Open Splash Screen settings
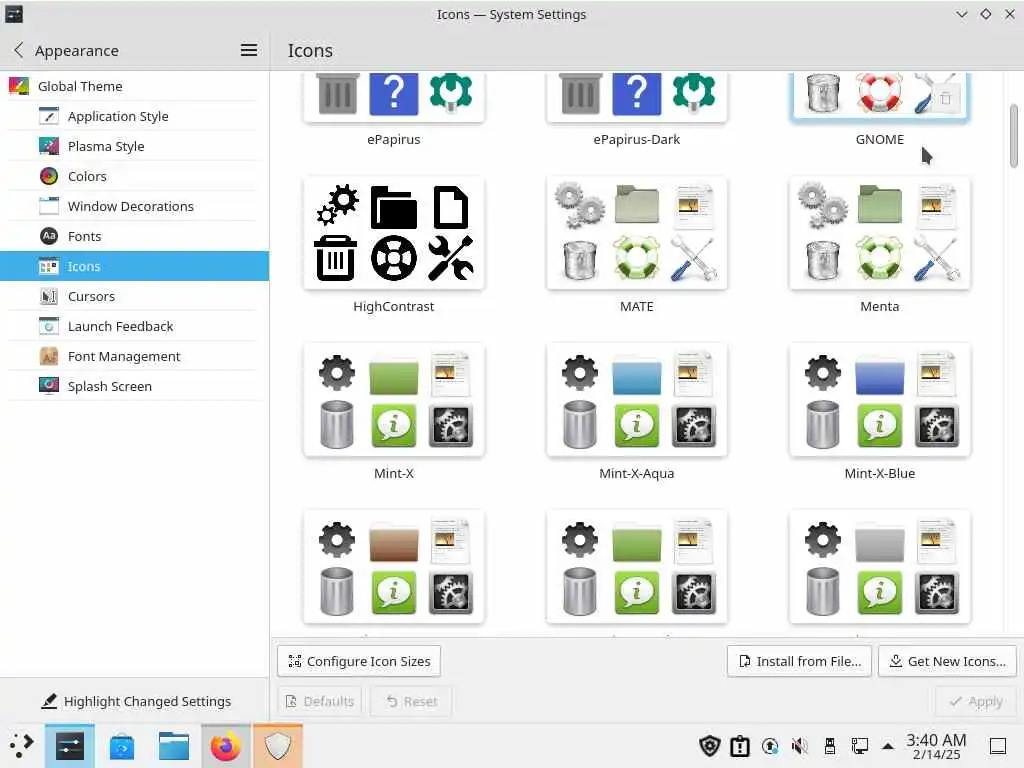 [x=135, y=387]
